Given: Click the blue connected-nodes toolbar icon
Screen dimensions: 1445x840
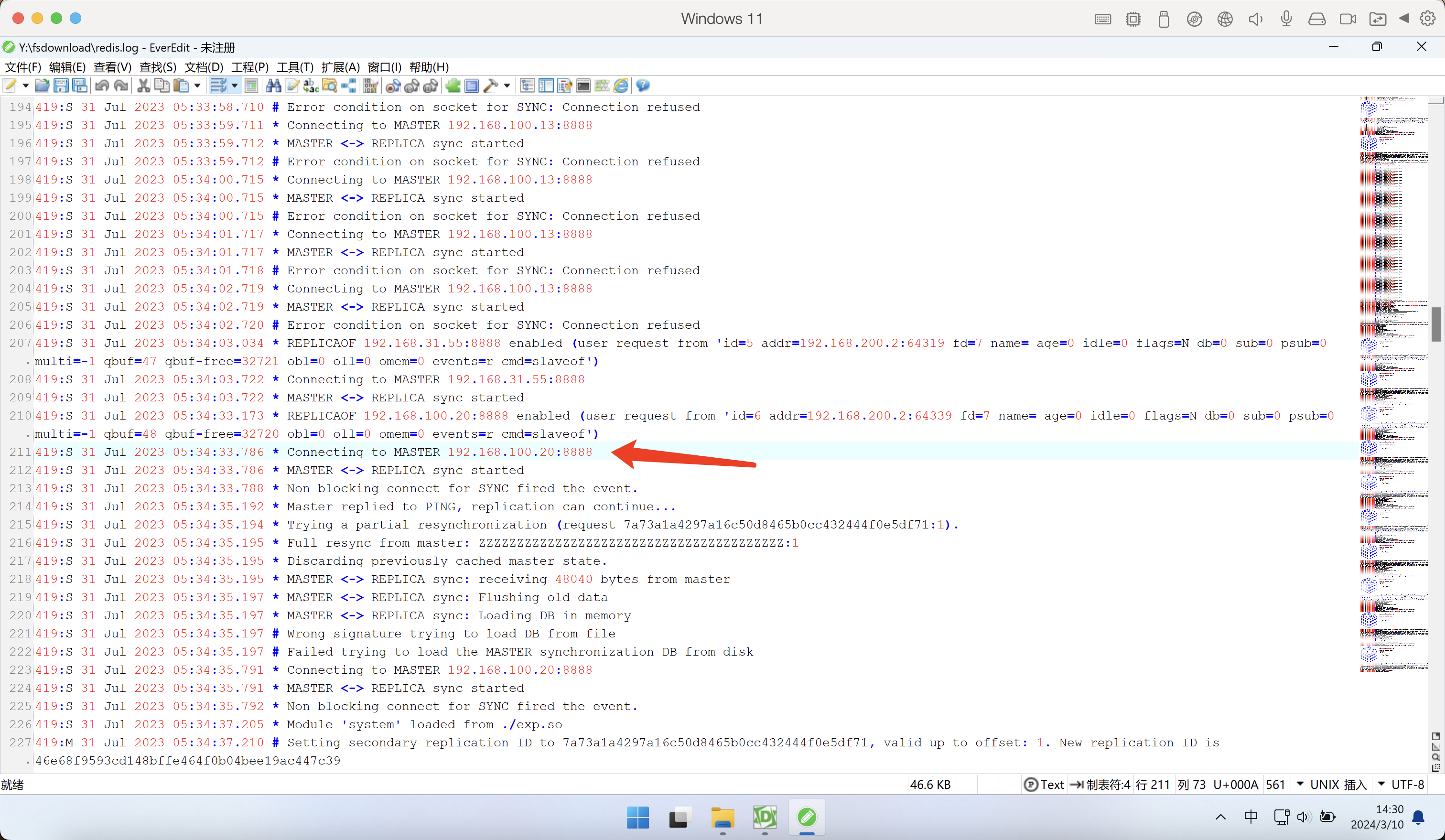Looking at the screenshot, I should pos(349,86).
